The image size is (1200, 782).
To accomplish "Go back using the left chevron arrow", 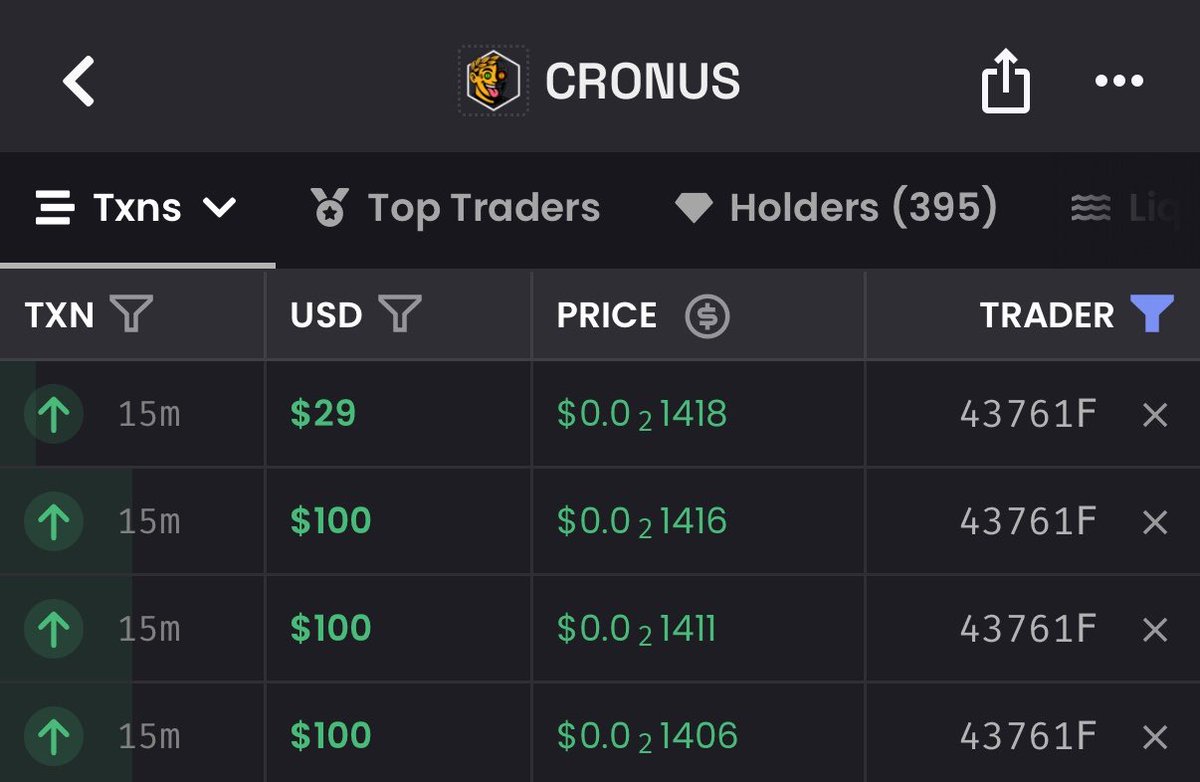I will pos(79,81).
